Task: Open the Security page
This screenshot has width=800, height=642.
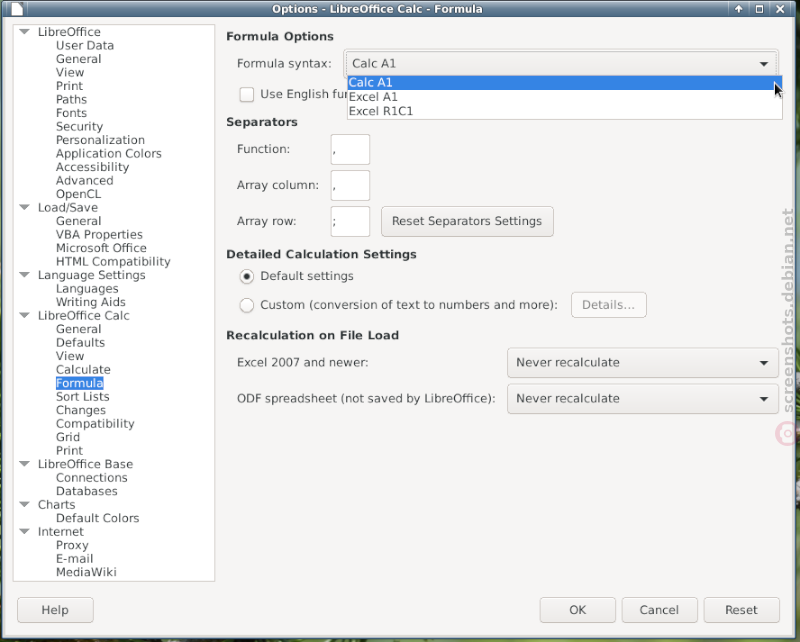Action: click(80, 127)
